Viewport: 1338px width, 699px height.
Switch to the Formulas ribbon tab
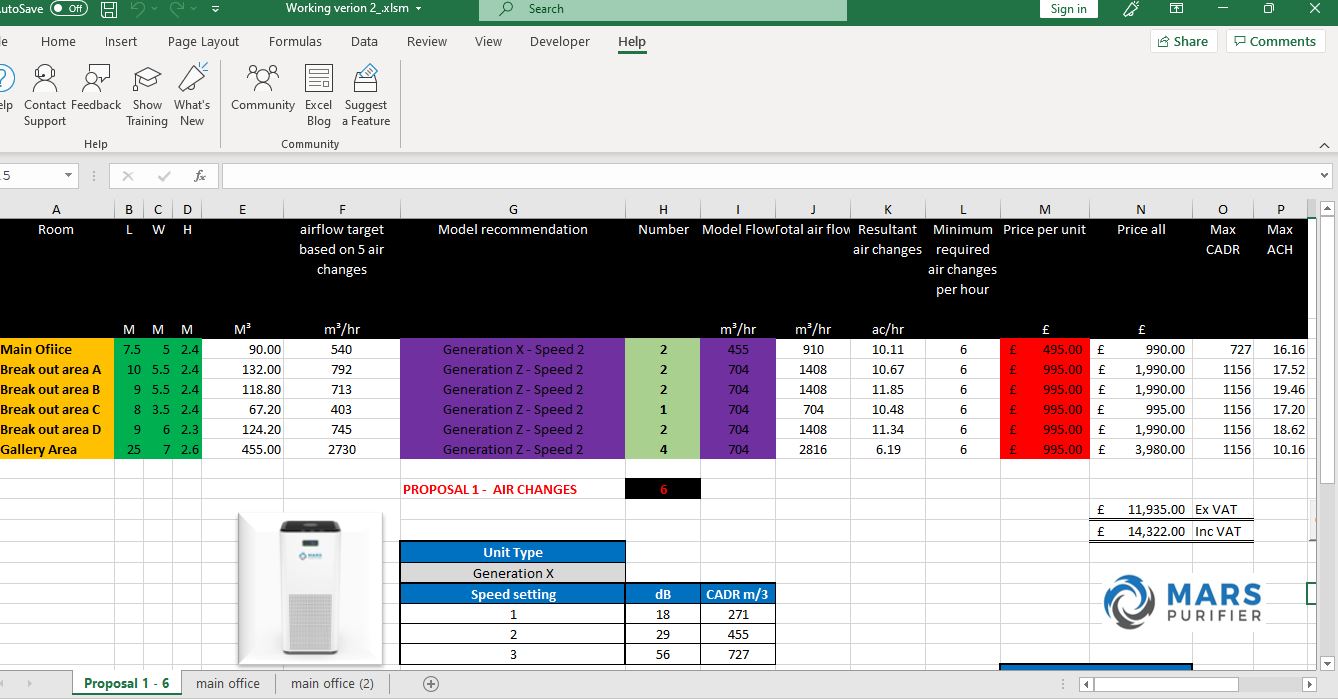point(295,42)
